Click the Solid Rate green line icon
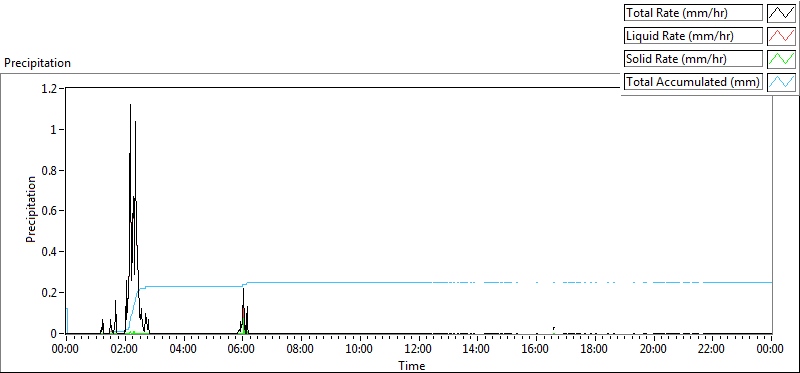 pyautogui.click(x=782, y=59)
